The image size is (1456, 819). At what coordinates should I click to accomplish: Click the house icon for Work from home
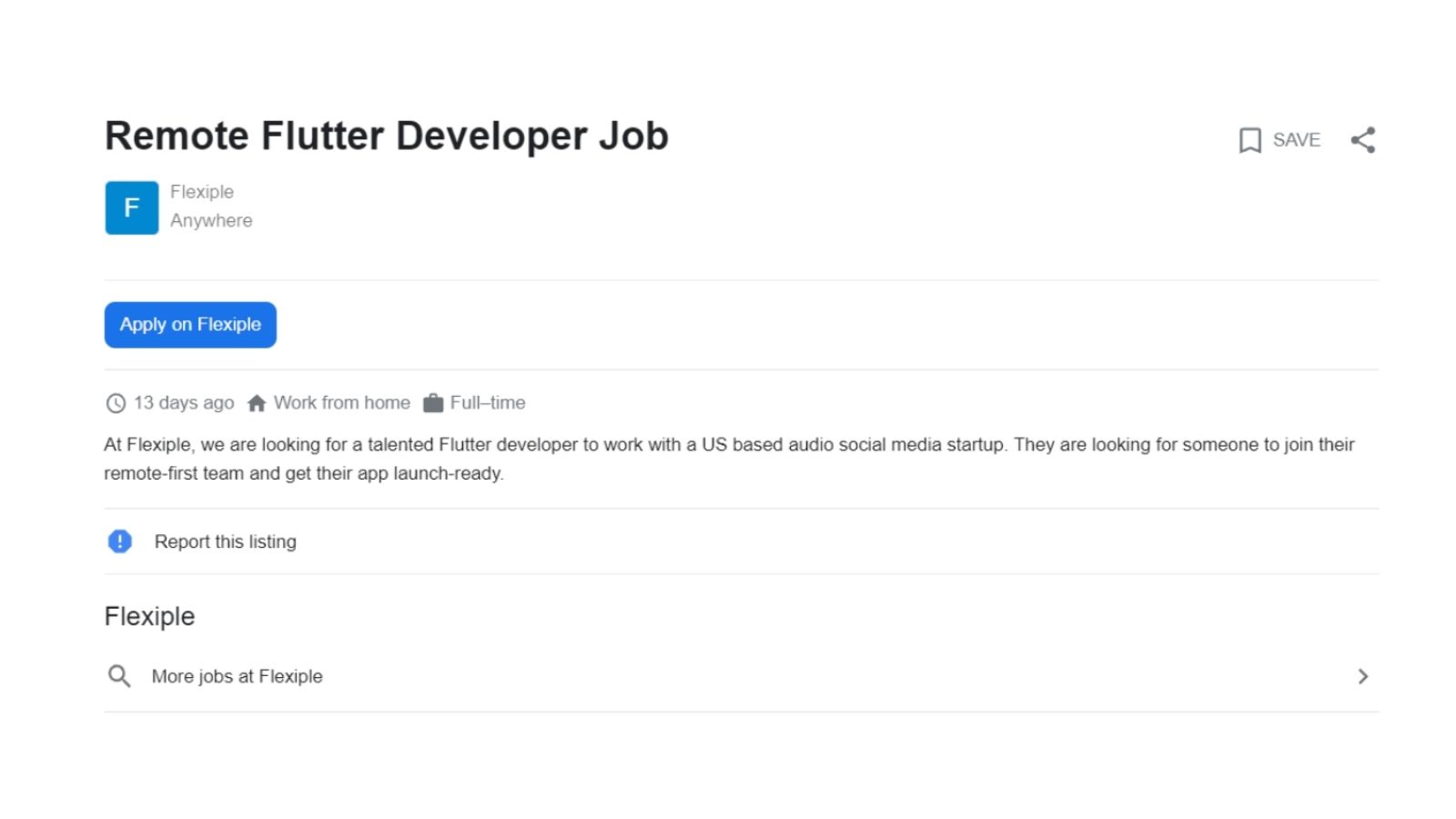coord(257,403)
